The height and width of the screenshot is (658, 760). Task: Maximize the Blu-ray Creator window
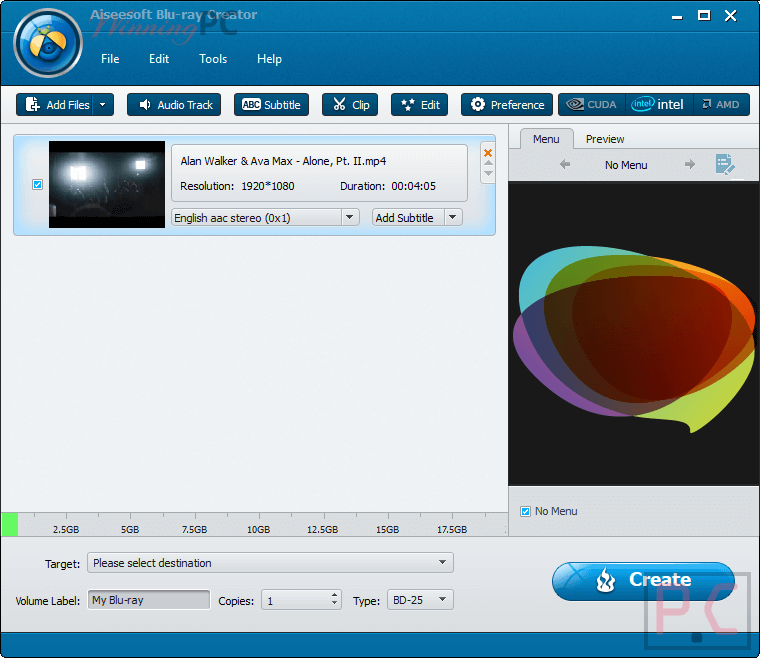click(704, 16)
